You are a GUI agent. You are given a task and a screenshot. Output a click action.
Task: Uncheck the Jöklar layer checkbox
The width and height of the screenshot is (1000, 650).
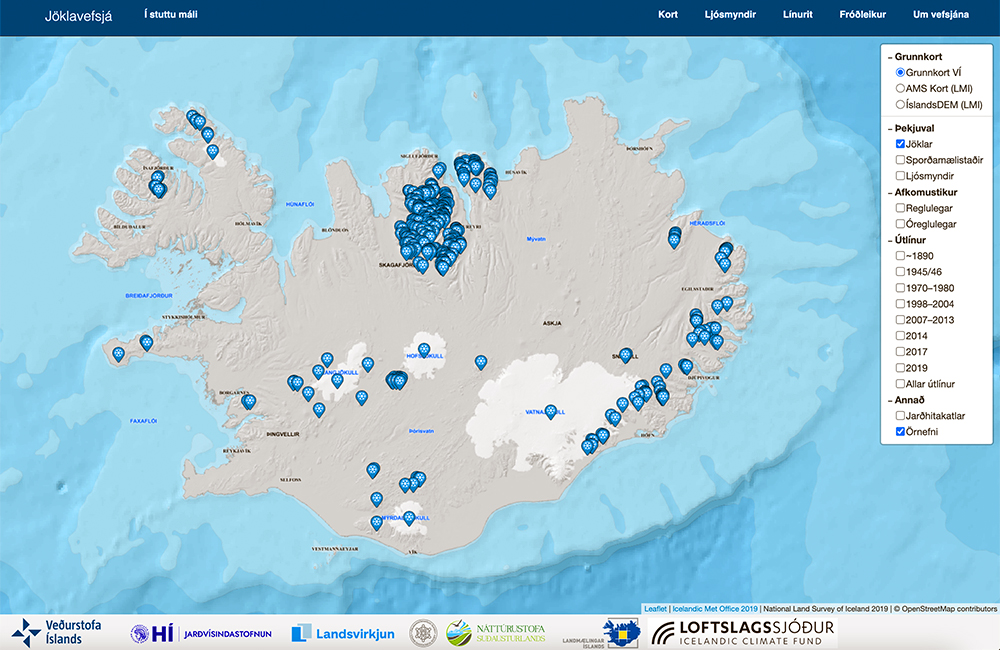click(x=900, y=144)
